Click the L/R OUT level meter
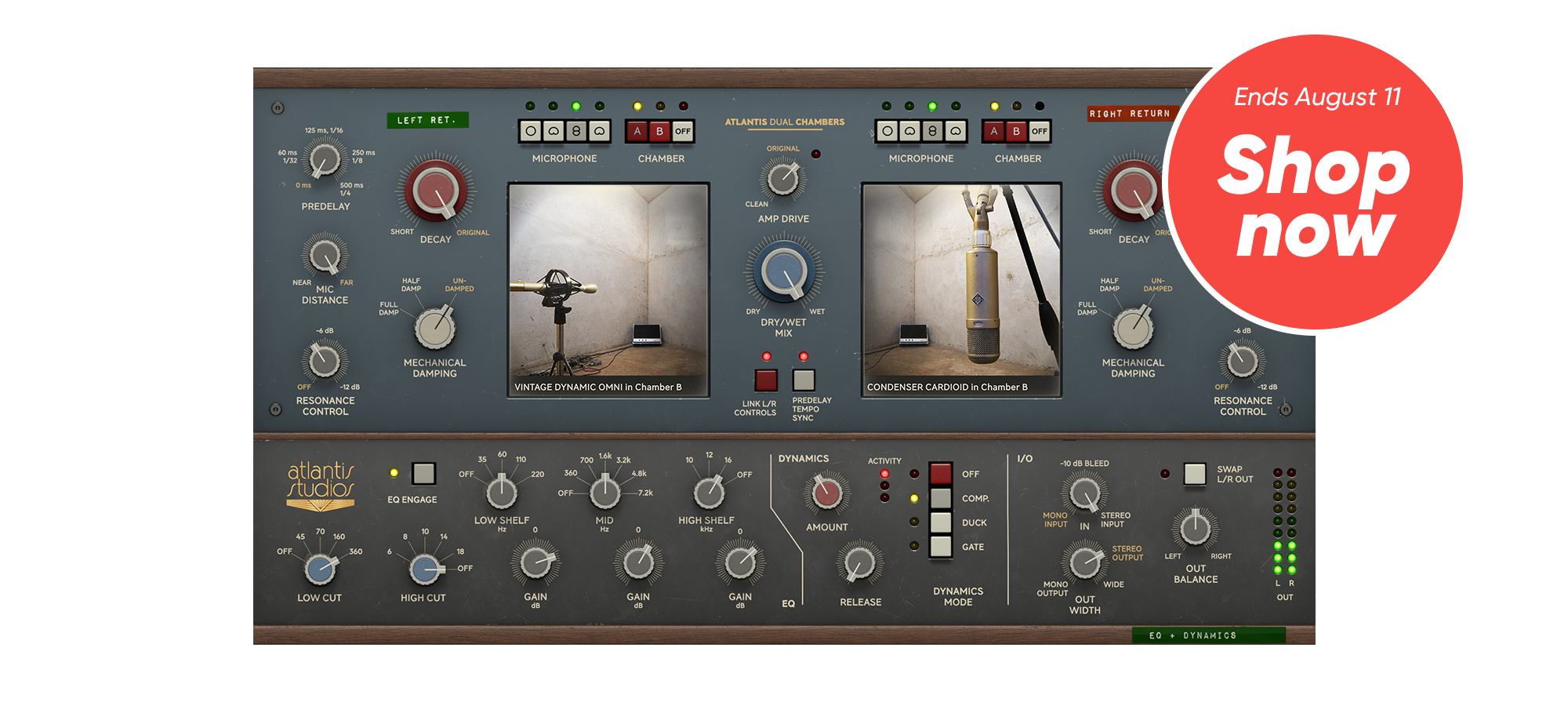Image resolution: width=1568 pixels, height=706 pixels. coord(1284,522)
